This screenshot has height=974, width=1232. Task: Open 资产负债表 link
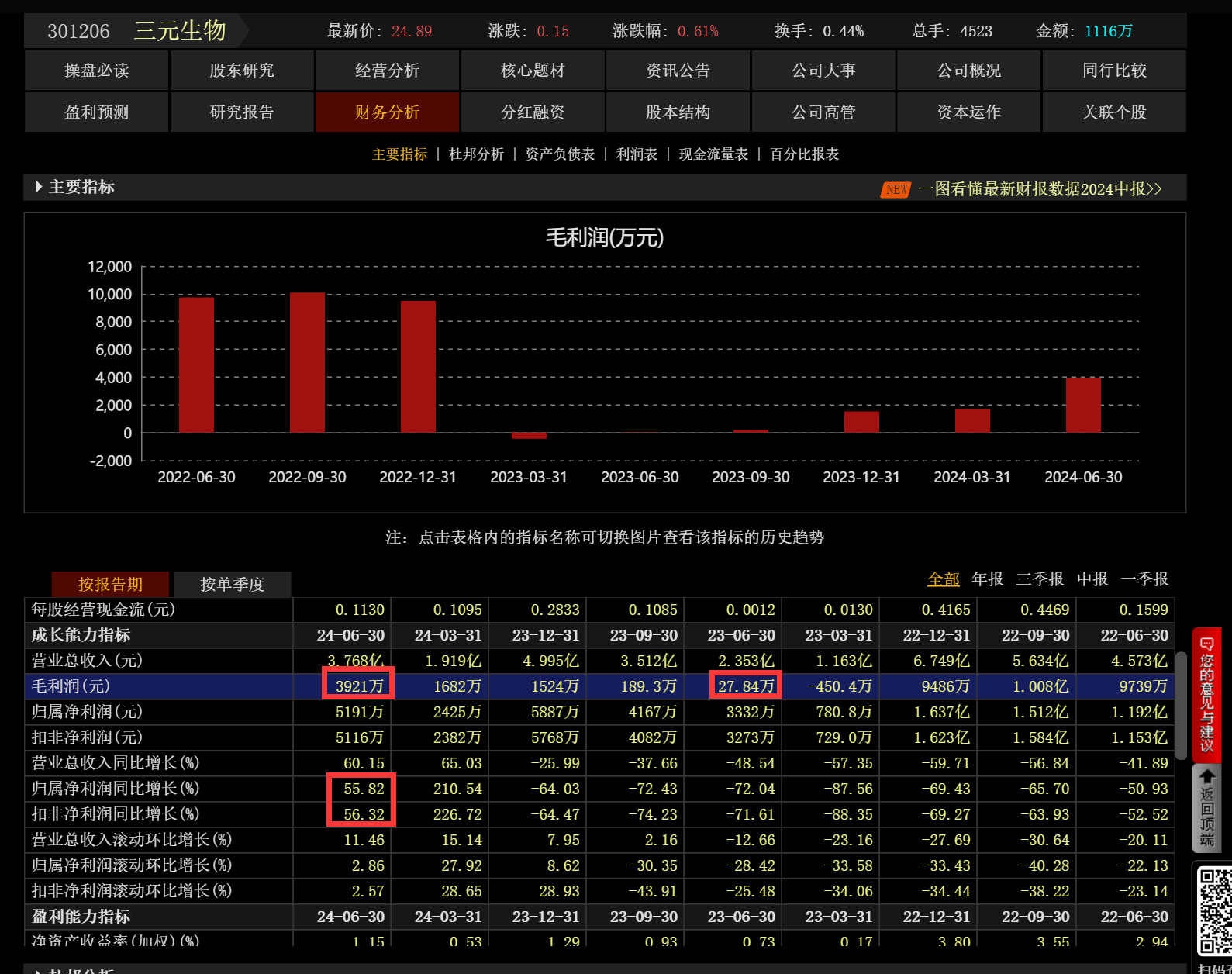click(x=560, y=154)
